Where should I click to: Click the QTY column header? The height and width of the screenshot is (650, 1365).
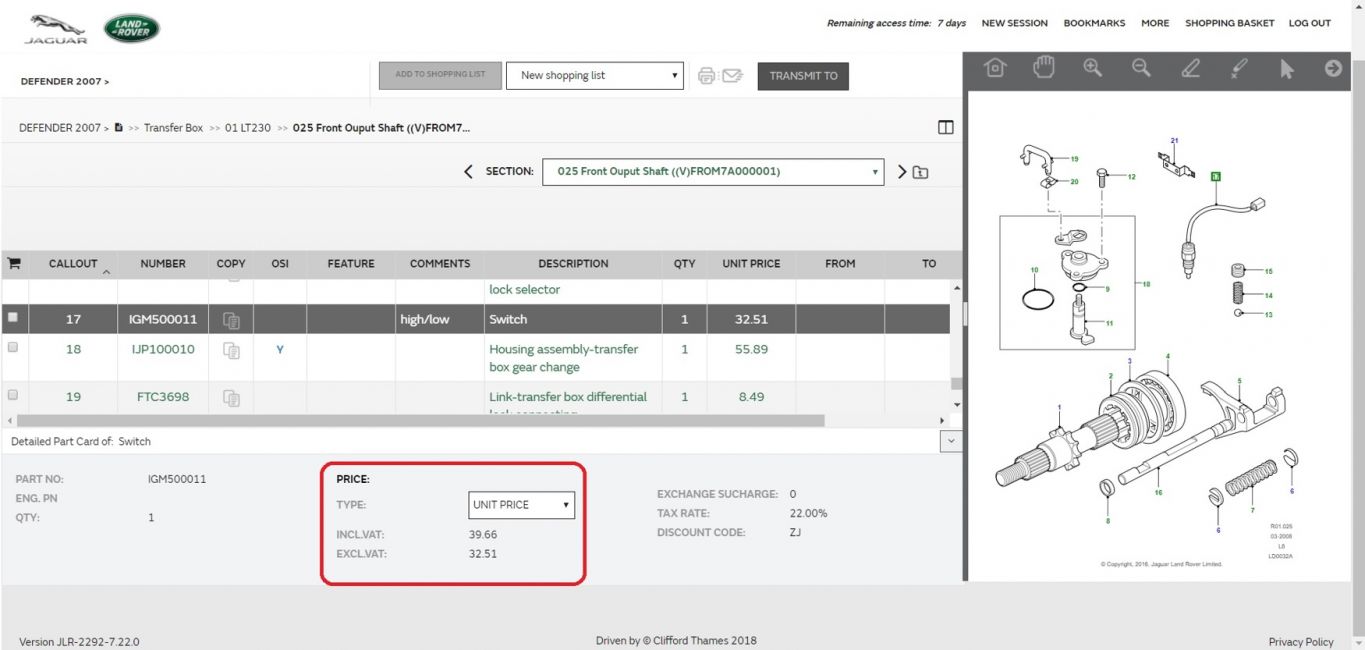pos(684,264)
